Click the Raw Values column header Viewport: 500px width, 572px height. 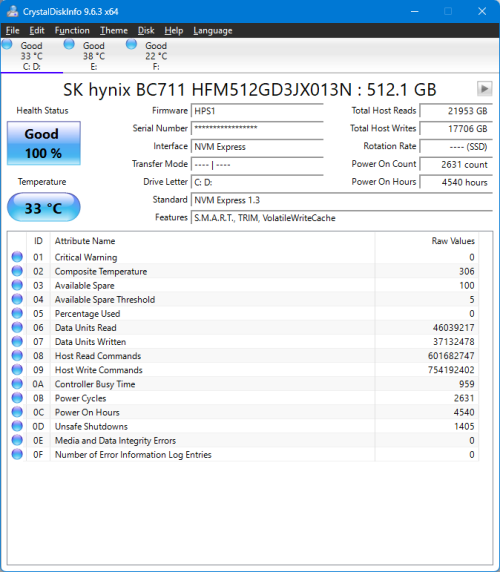(427, 241)
